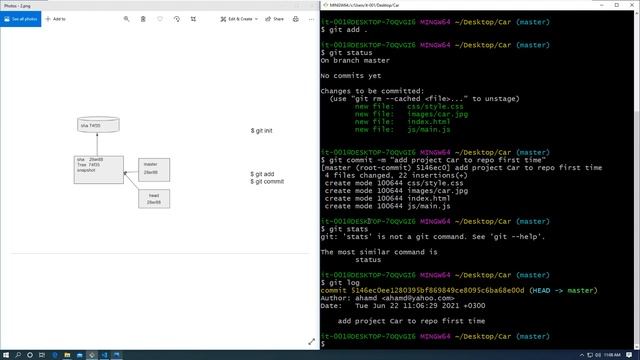
Task: Click the VS Code icon on taskbar
Action: [x=104, y=355]
